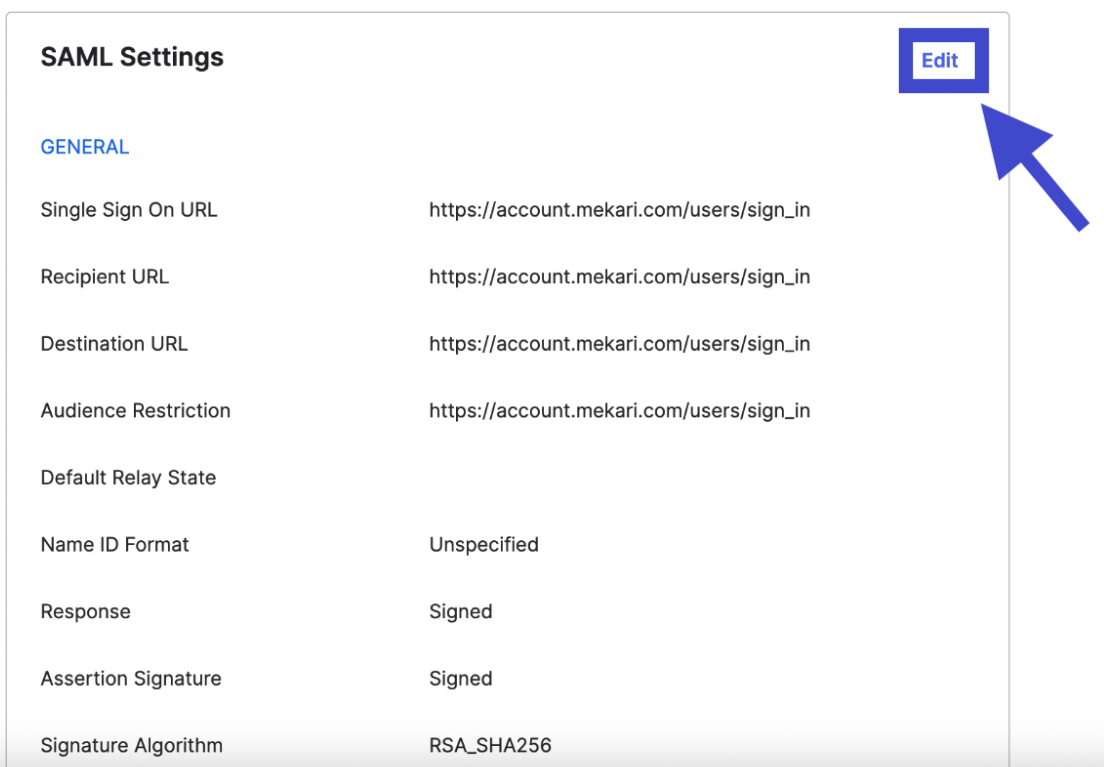Image resolution: width=1104 pixels, height=767 pixels.
Task: Click the Name ID Format label
Action: (115, 545)
